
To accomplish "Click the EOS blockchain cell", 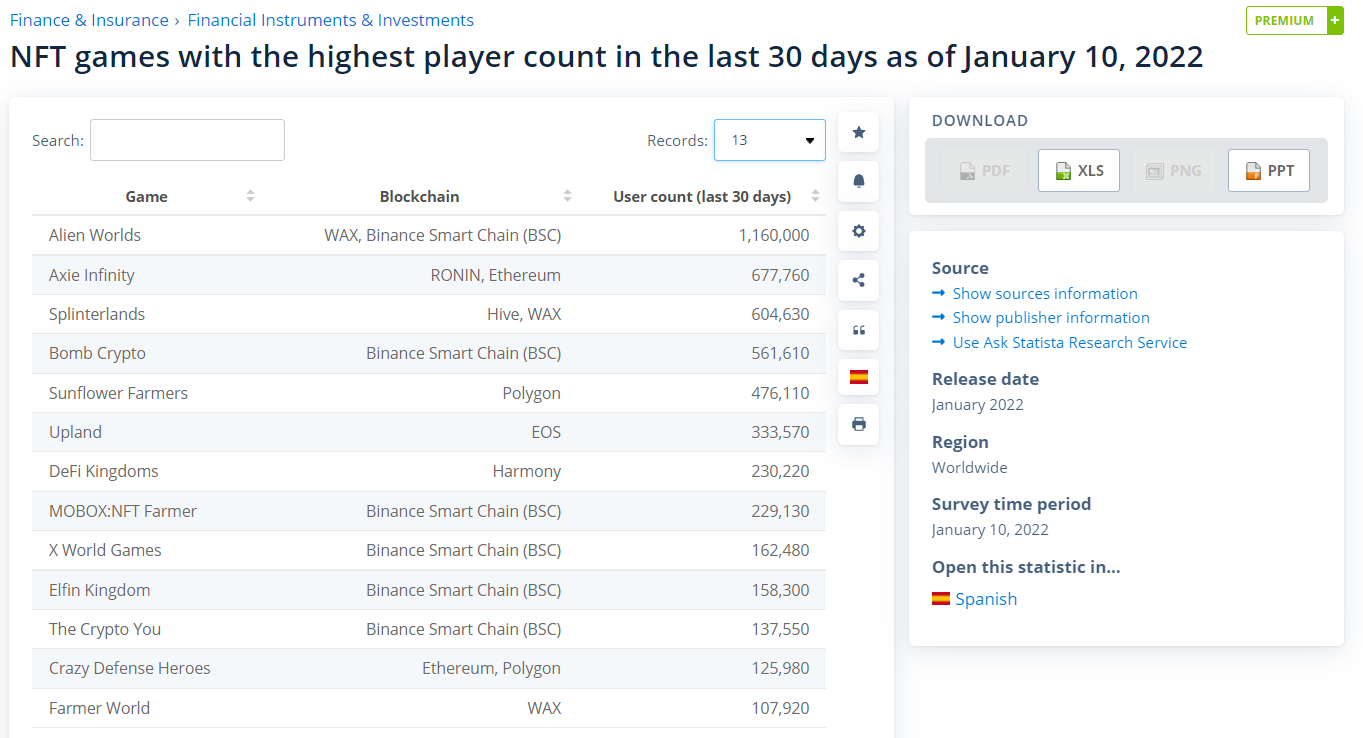I will coord(546,432).
